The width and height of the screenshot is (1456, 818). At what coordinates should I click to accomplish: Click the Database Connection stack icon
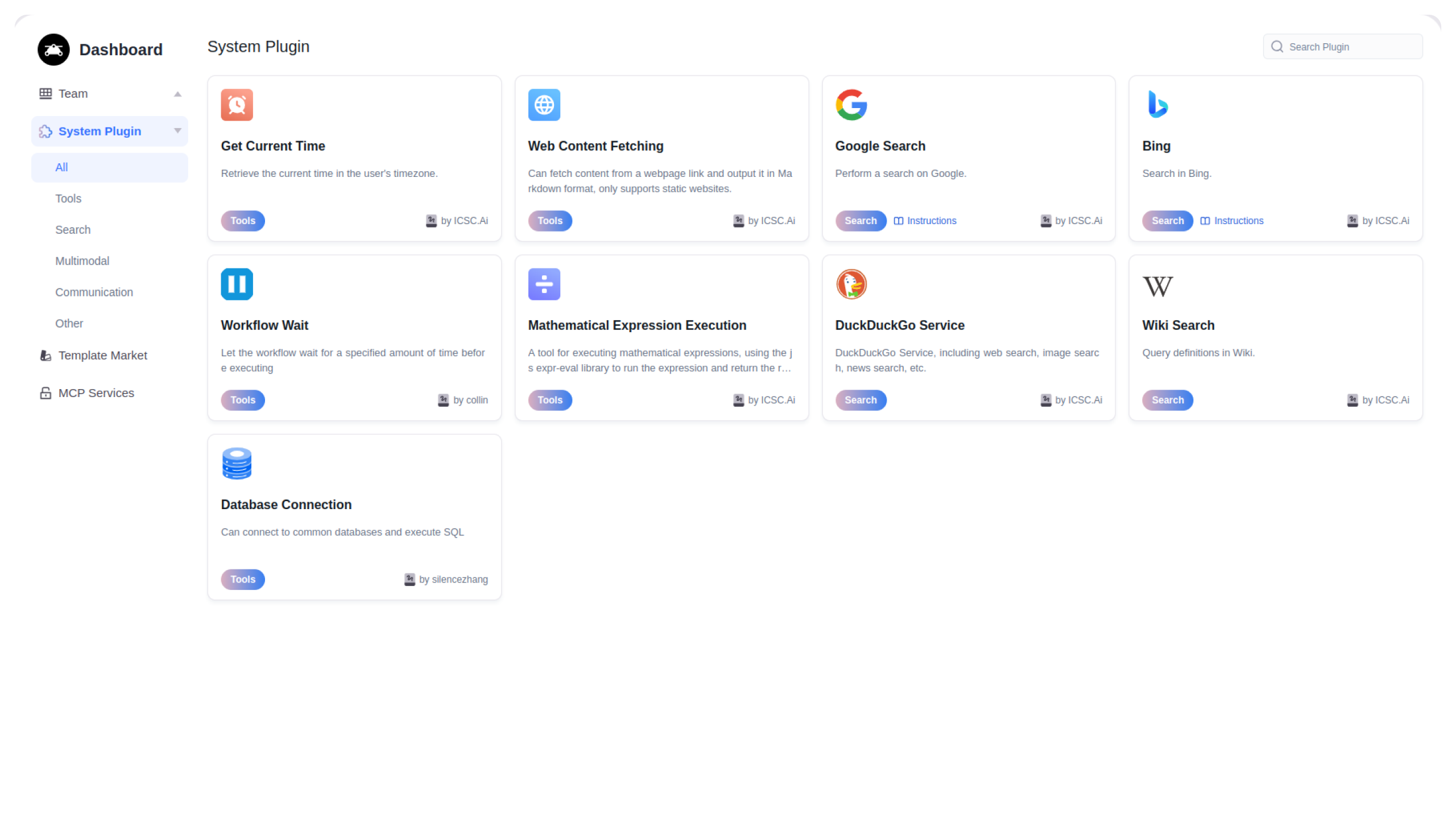click(x=237, y=463)
